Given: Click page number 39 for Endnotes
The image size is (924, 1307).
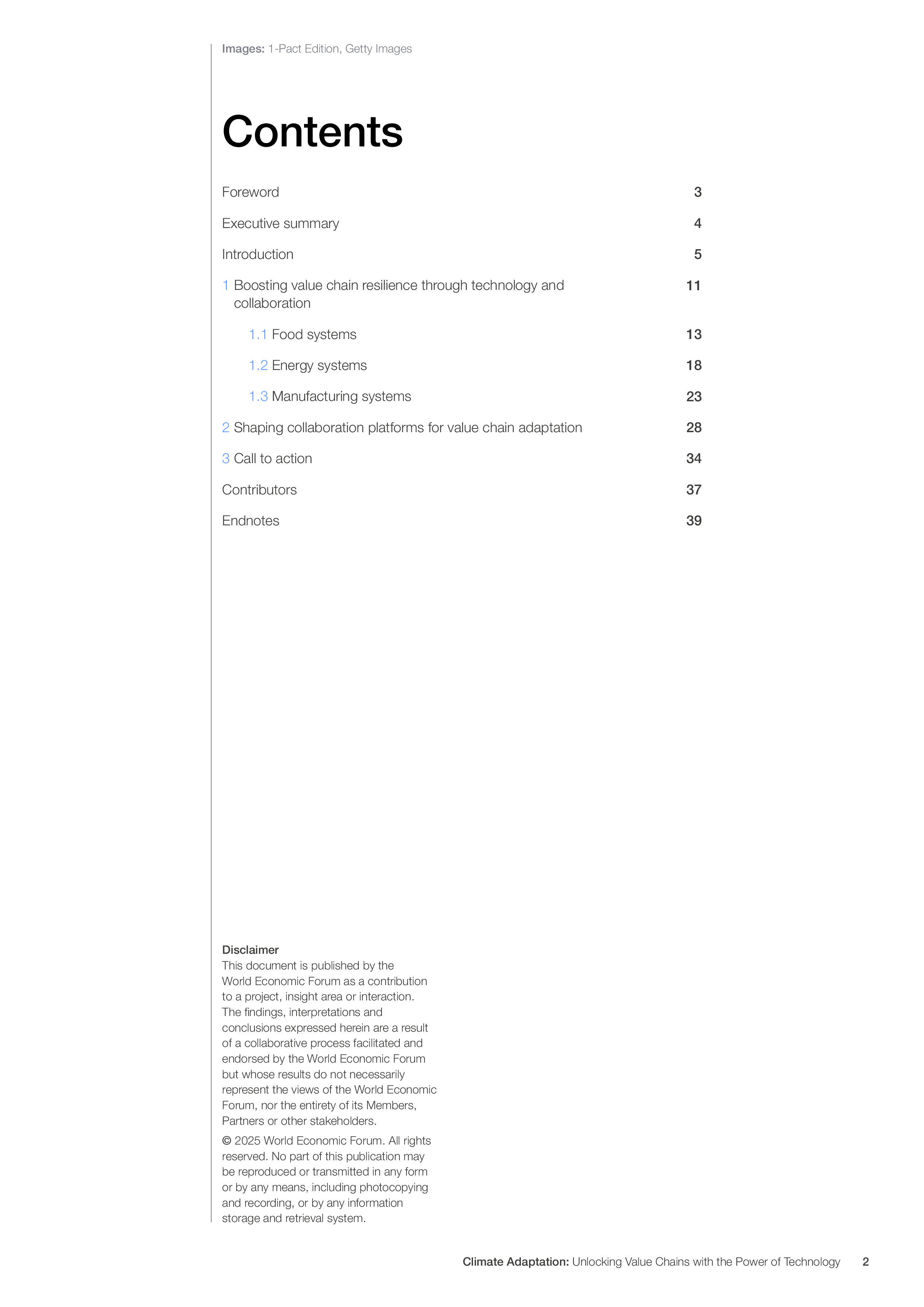Looking at the screenshot, I should point(693,521).
